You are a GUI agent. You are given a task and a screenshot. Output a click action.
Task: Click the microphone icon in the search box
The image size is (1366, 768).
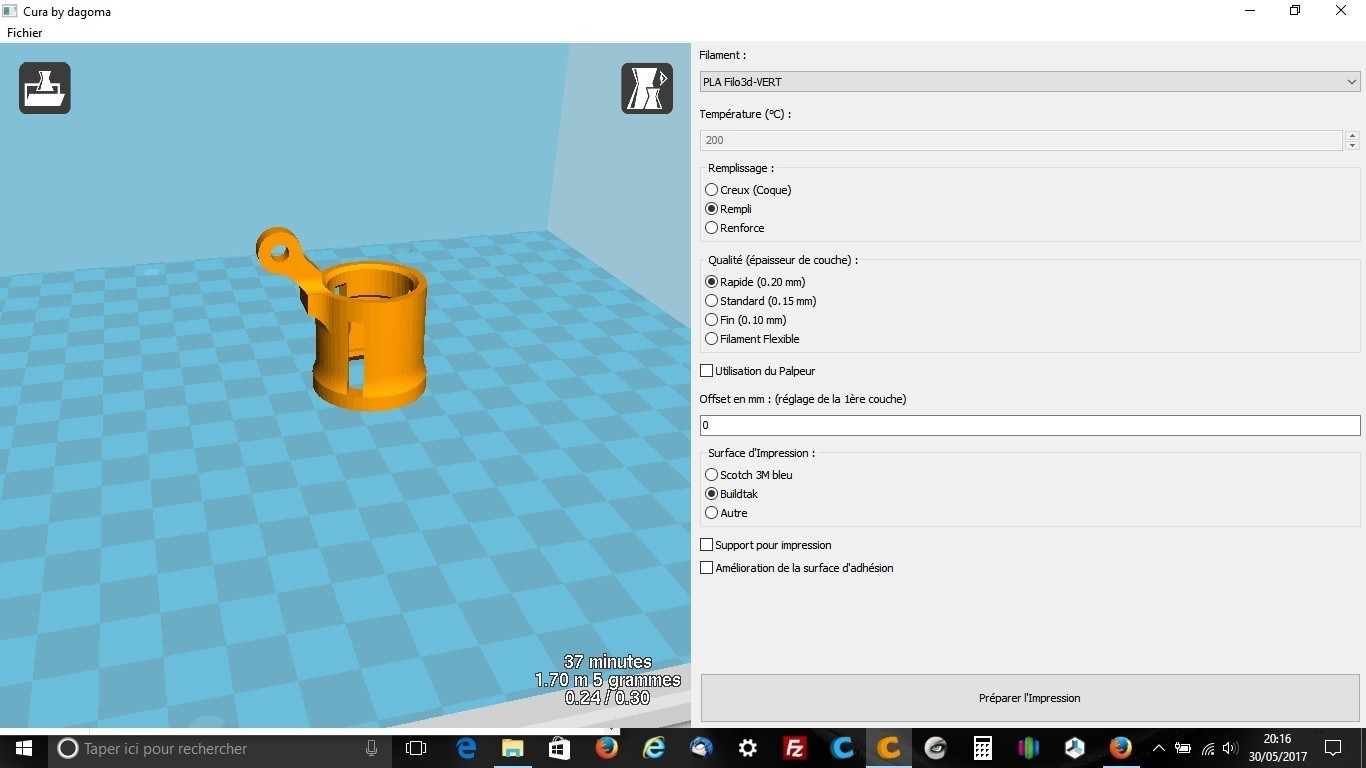(x=372, y=748)
